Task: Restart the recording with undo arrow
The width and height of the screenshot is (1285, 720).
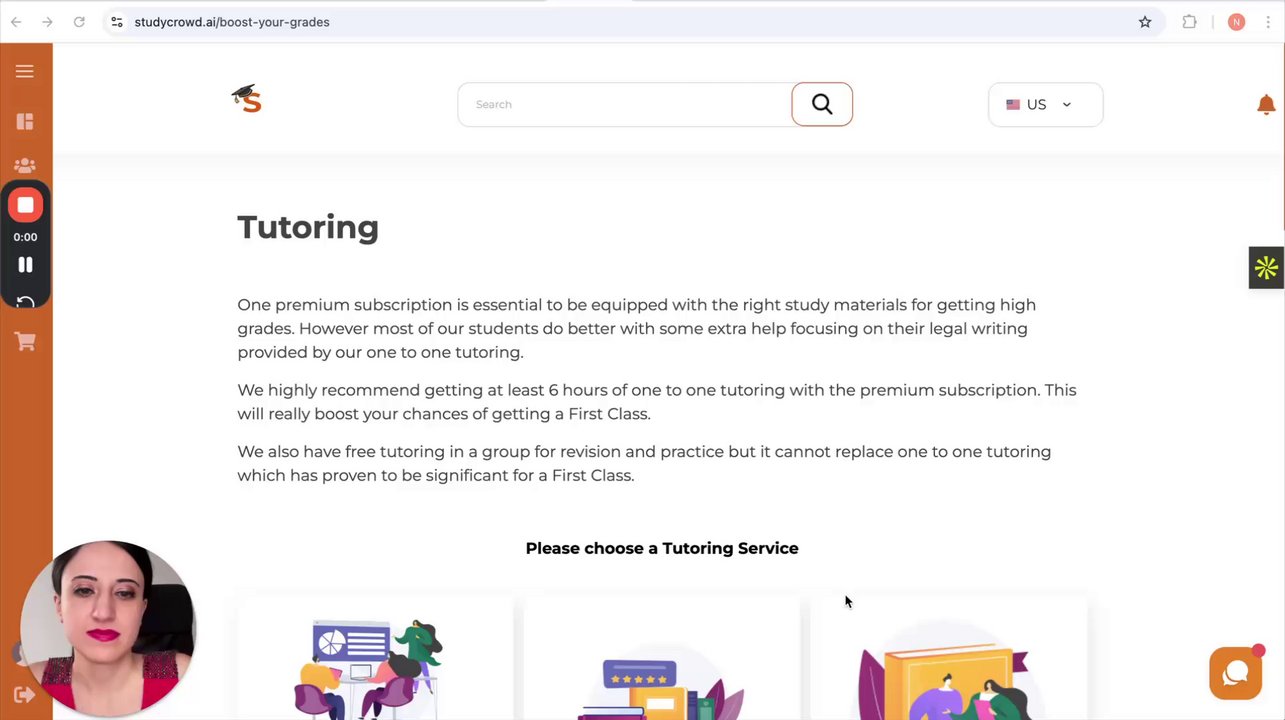Action: (25, 302)
